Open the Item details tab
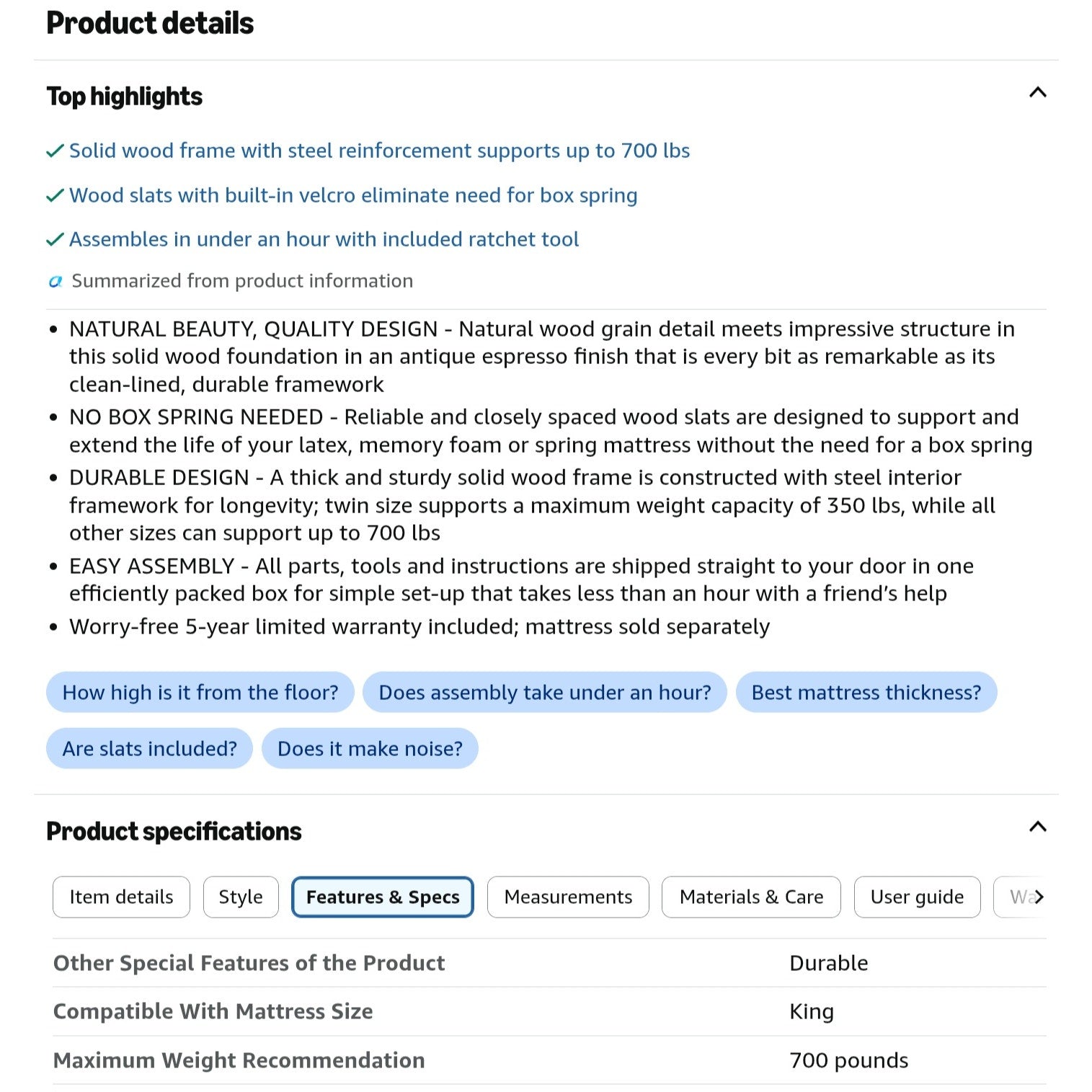The image size is (1092, 1092). tap(121, 897)
